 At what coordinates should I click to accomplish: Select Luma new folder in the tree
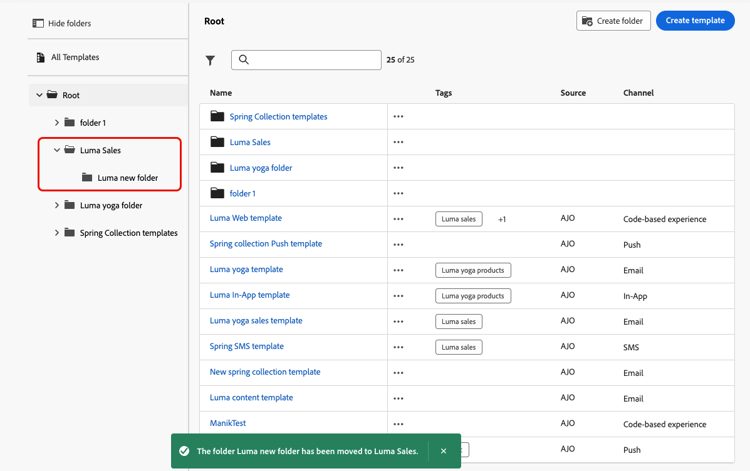click(127, 178)
